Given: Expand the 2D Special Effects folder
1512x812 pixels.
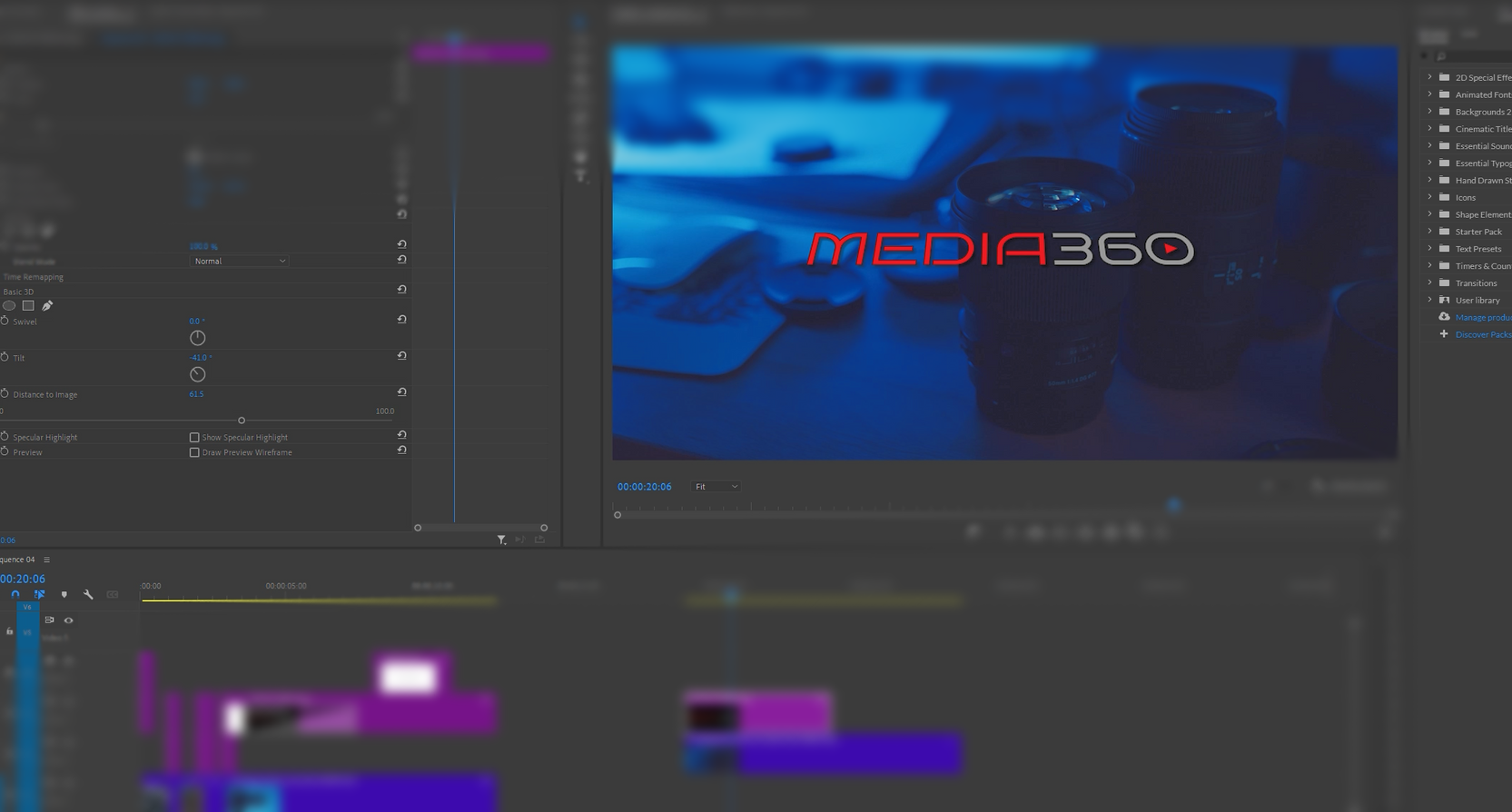Looking at the screenshot, I should pyautogui.click(x=1429, y=77).
